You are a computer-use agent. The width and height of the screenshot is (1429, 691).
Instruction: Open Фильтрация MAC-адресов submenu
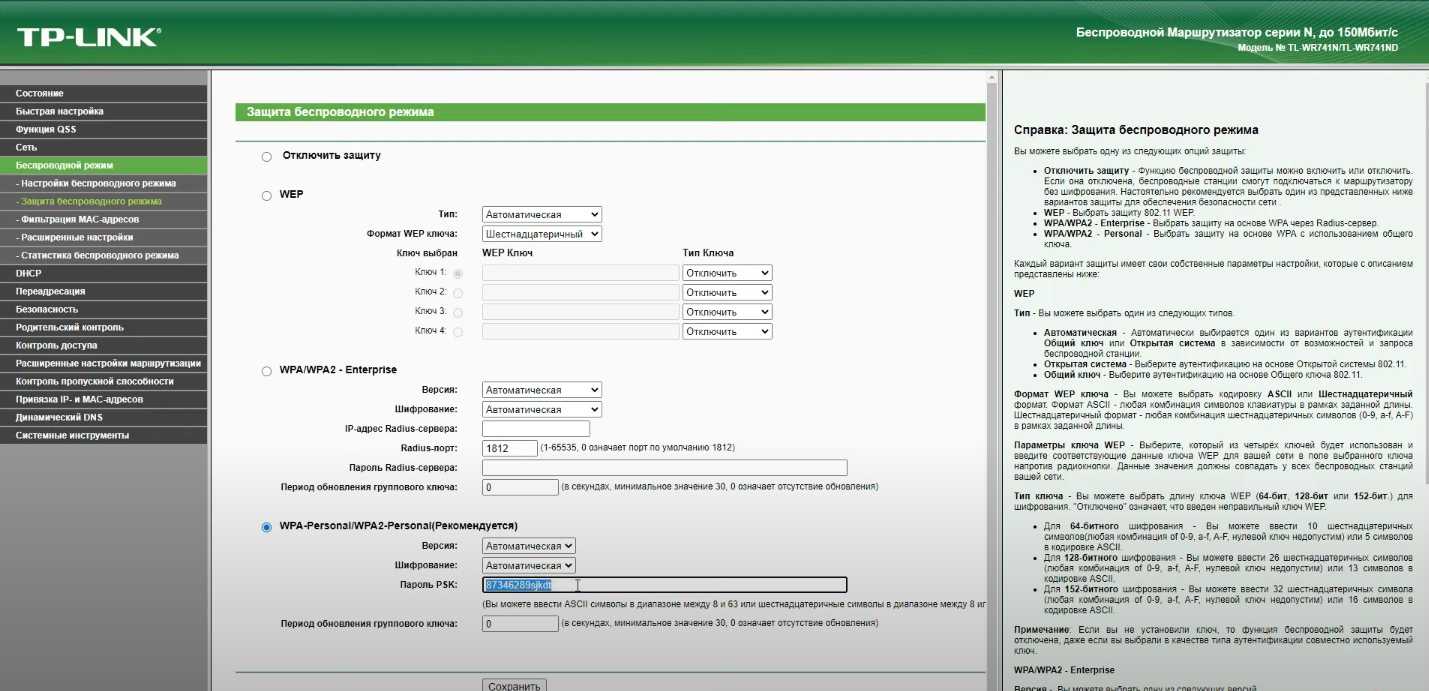point(80,219)
